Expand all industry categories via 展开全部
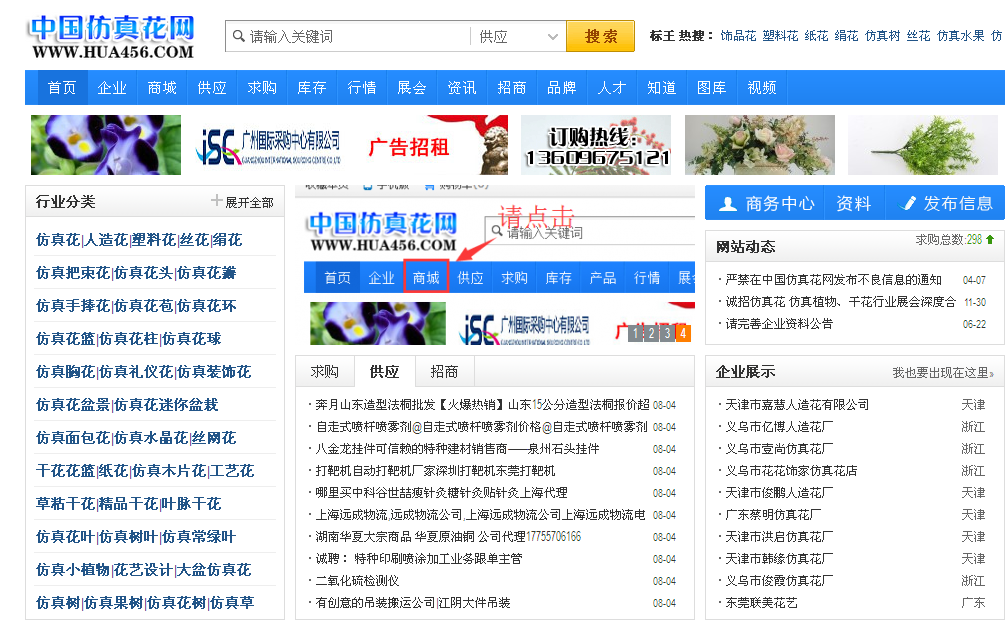This screenshot has width=1008, height=622. [x=249, y=202]
